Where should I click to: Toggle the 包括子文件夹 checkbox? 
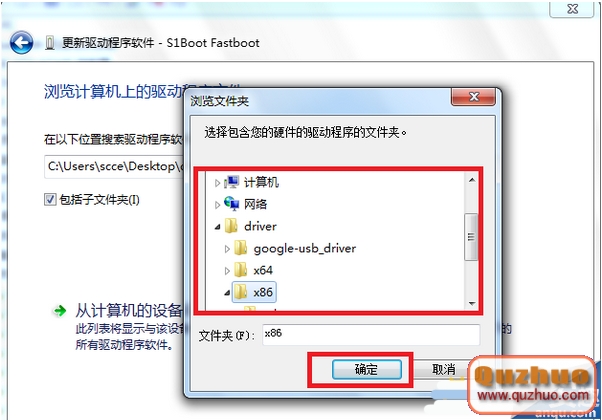tap(50, 200)
